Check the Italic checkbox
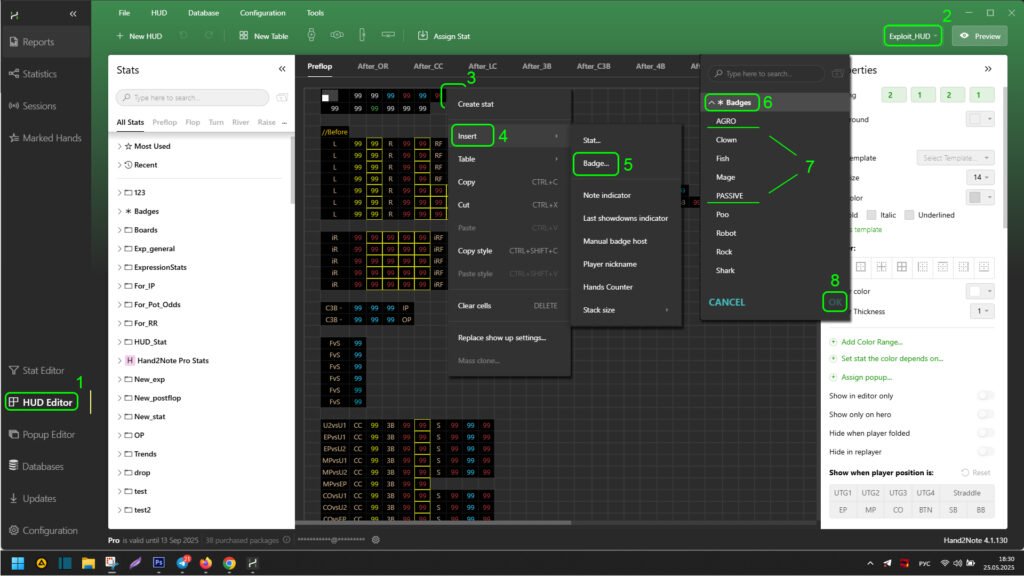1024x576 pixels. tap(873, 215)
